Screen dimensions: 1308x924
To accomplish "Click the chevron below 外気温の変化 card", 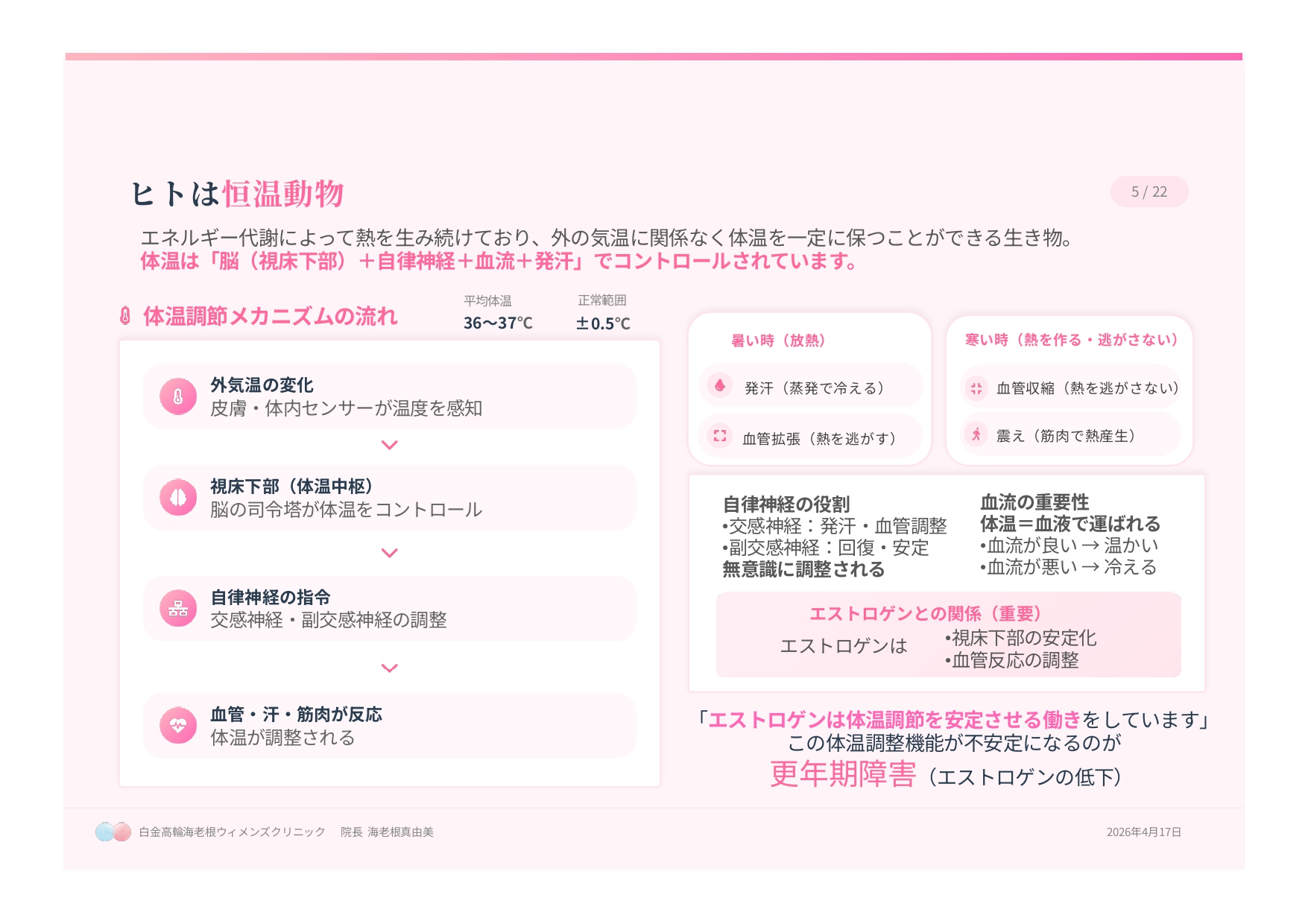I will (389, 445).
